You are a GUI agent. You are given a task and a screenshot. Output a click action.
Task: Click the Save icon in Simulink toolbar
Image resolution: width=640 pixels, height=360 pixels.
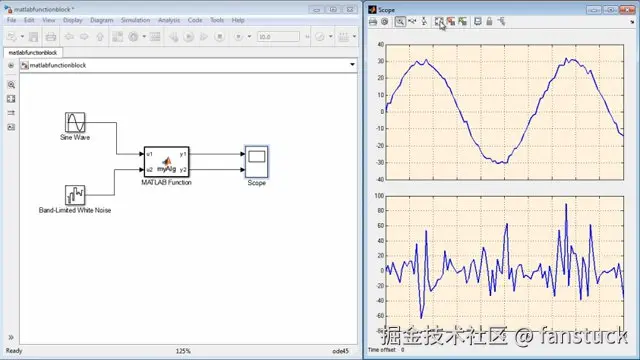point(33,37)
